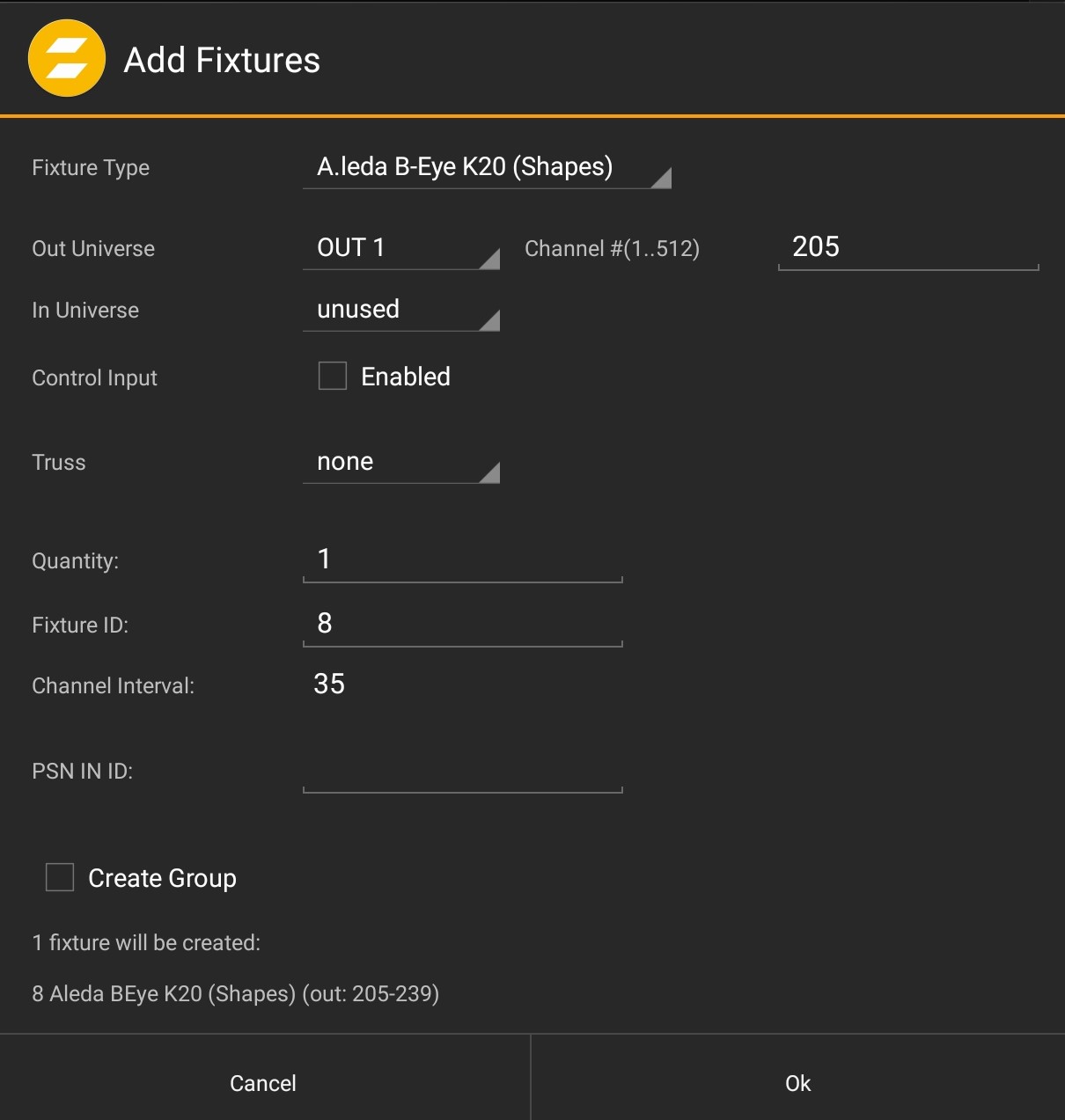Click the empty PSN IN ID field
Screen dimensions: 1065x1120
(462, 772)
